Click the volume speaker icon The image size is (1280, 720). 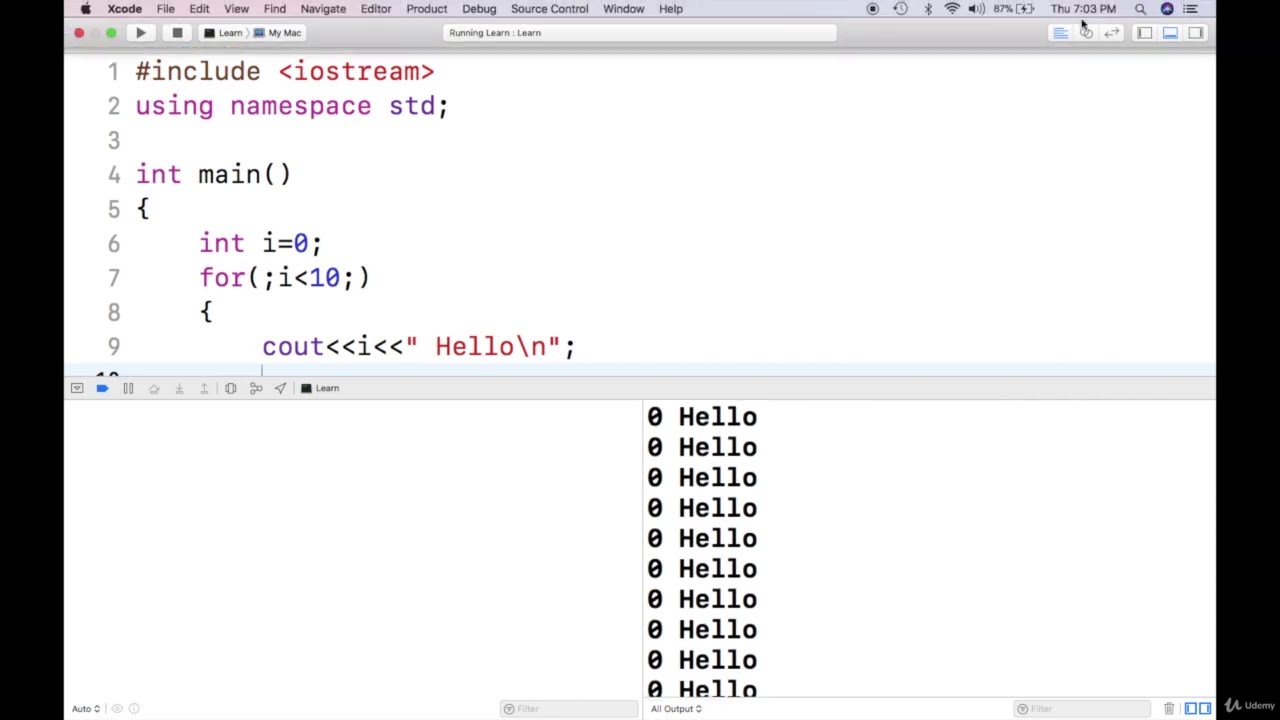[x=976, y=9]
